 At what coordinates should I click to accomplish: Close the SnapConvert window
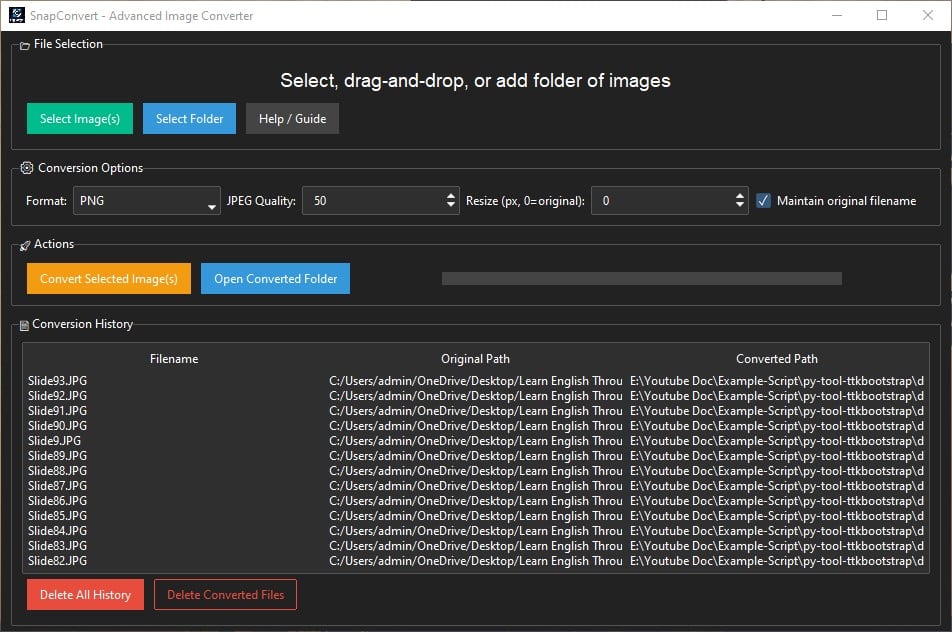927,15
